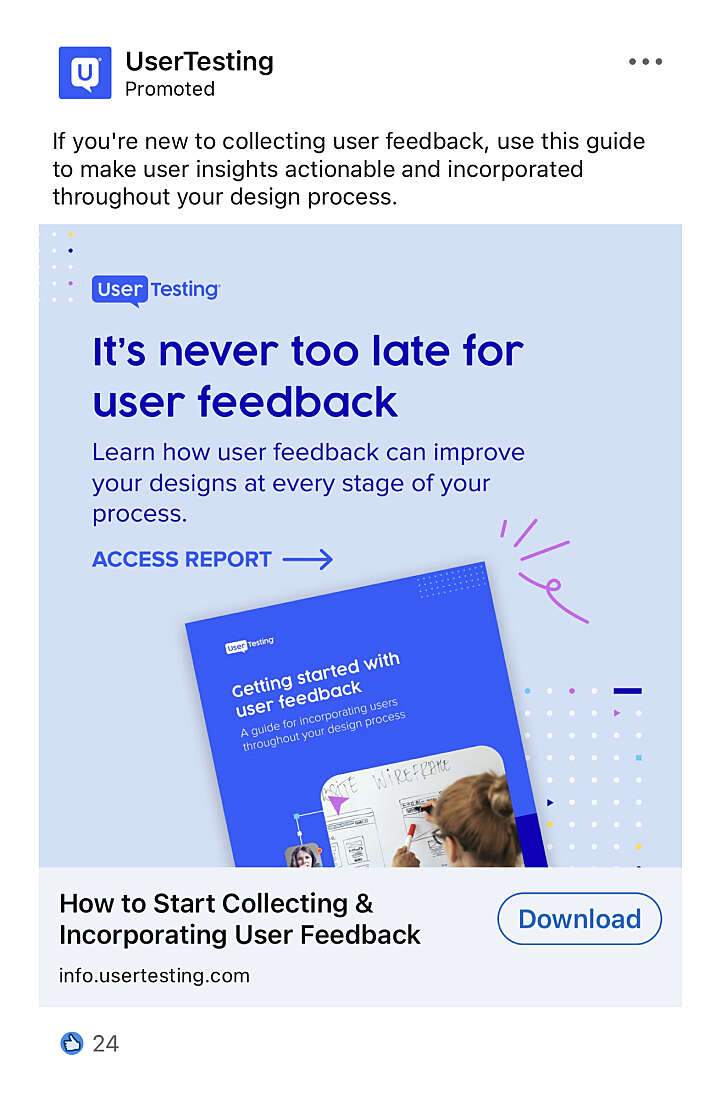Tap the thumbs-up like reaction icon

click(72, 1043)
